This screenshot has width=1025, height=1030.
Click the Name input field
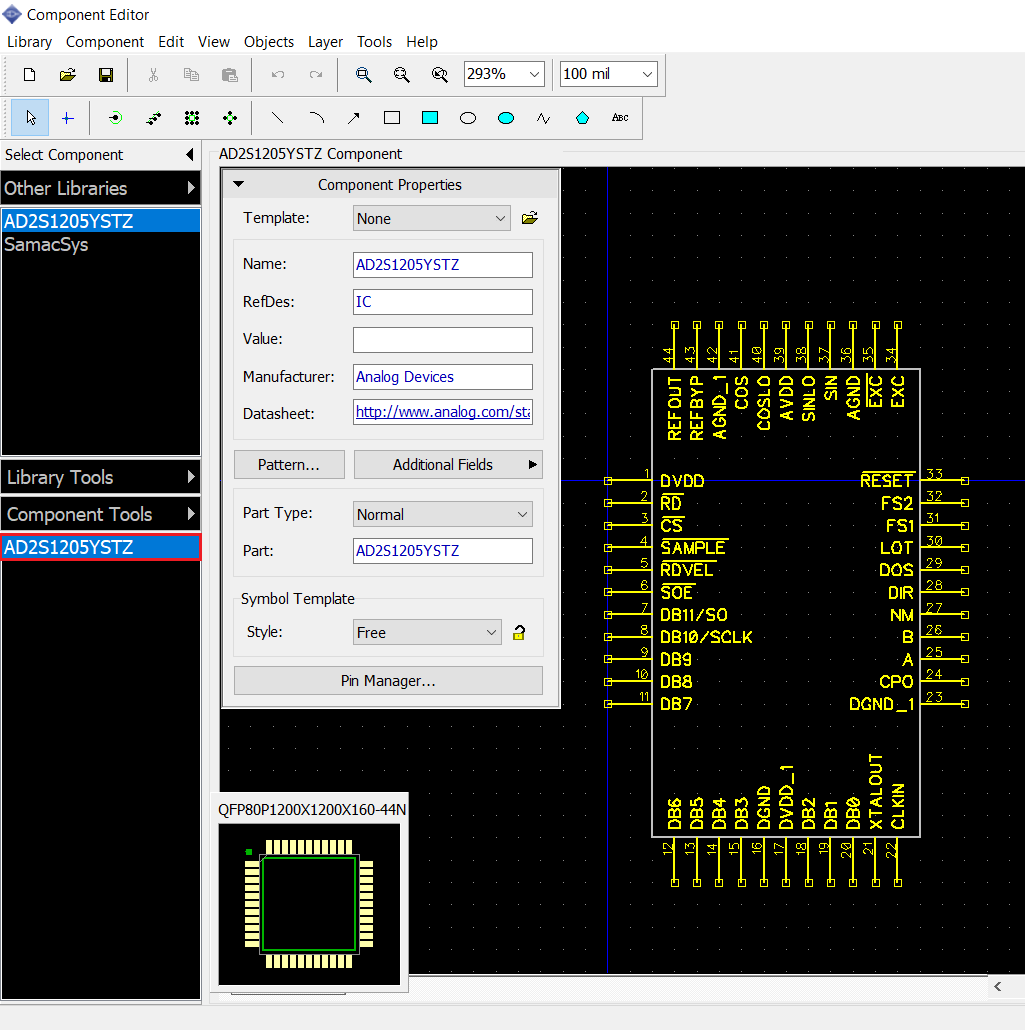coord(443,265)
